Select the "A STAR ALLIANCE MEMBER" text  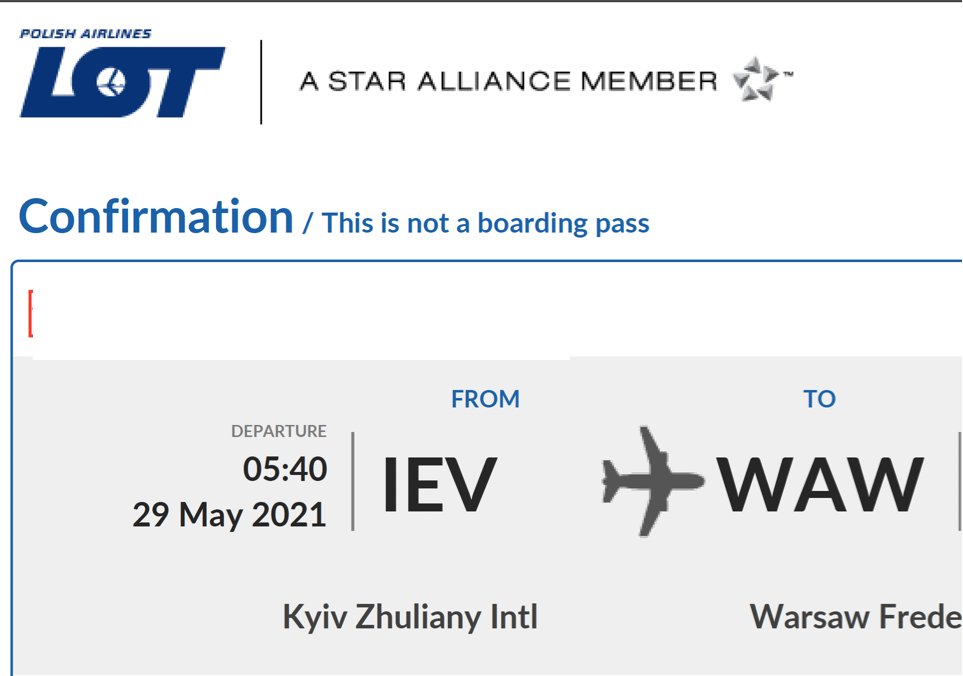point(508,82)
